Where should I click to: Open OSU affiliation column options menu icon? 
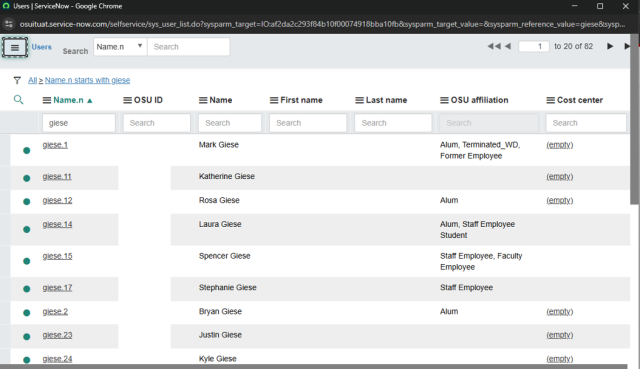pos(444,100)
